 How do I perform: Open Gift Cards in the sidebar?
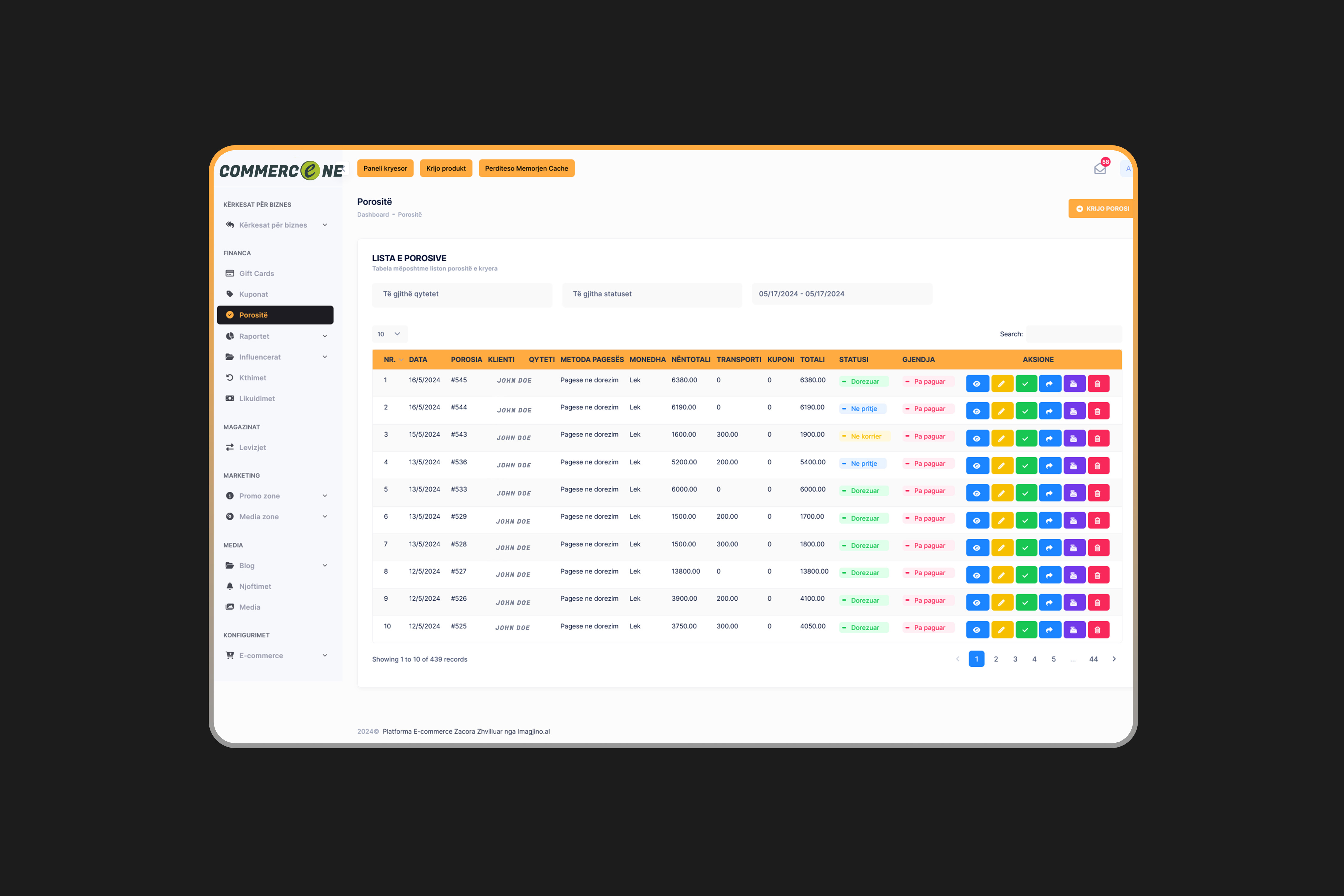coord(257,274)
